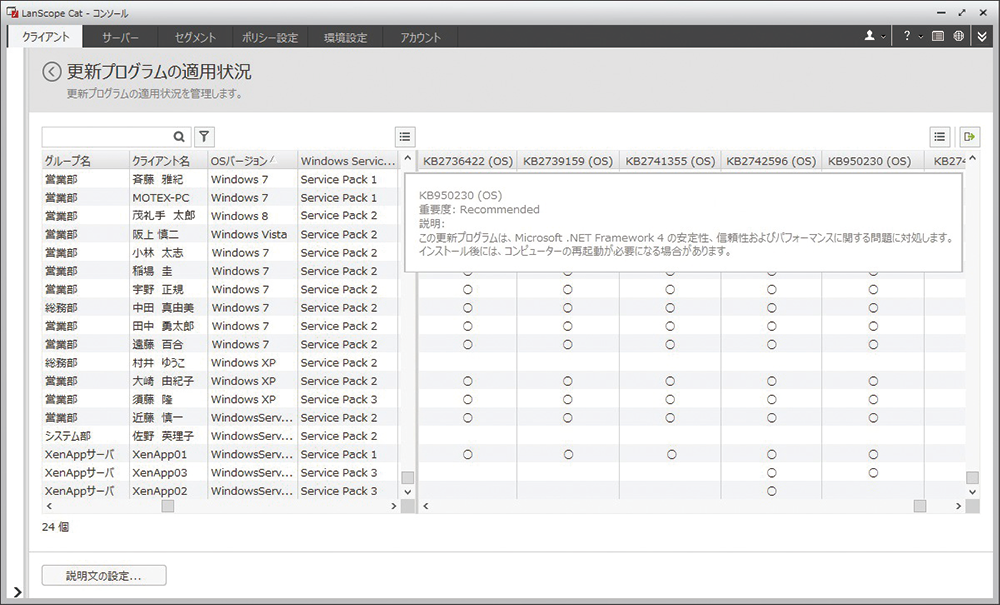Click the search magnifier icon
Viewport: 1000px width, 605px height.
click(x=179, y=136)
